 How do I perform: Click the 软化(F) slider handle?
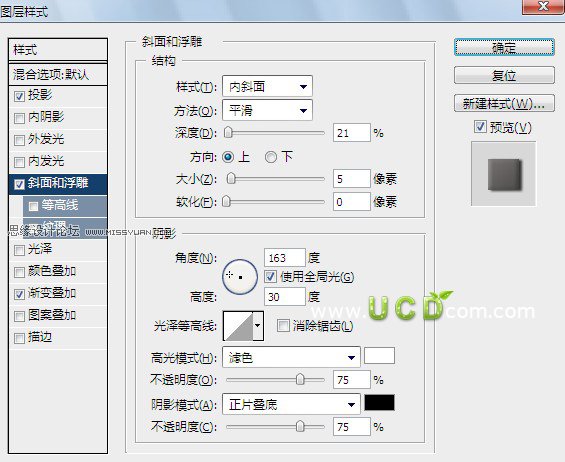(x=226, y=201)
